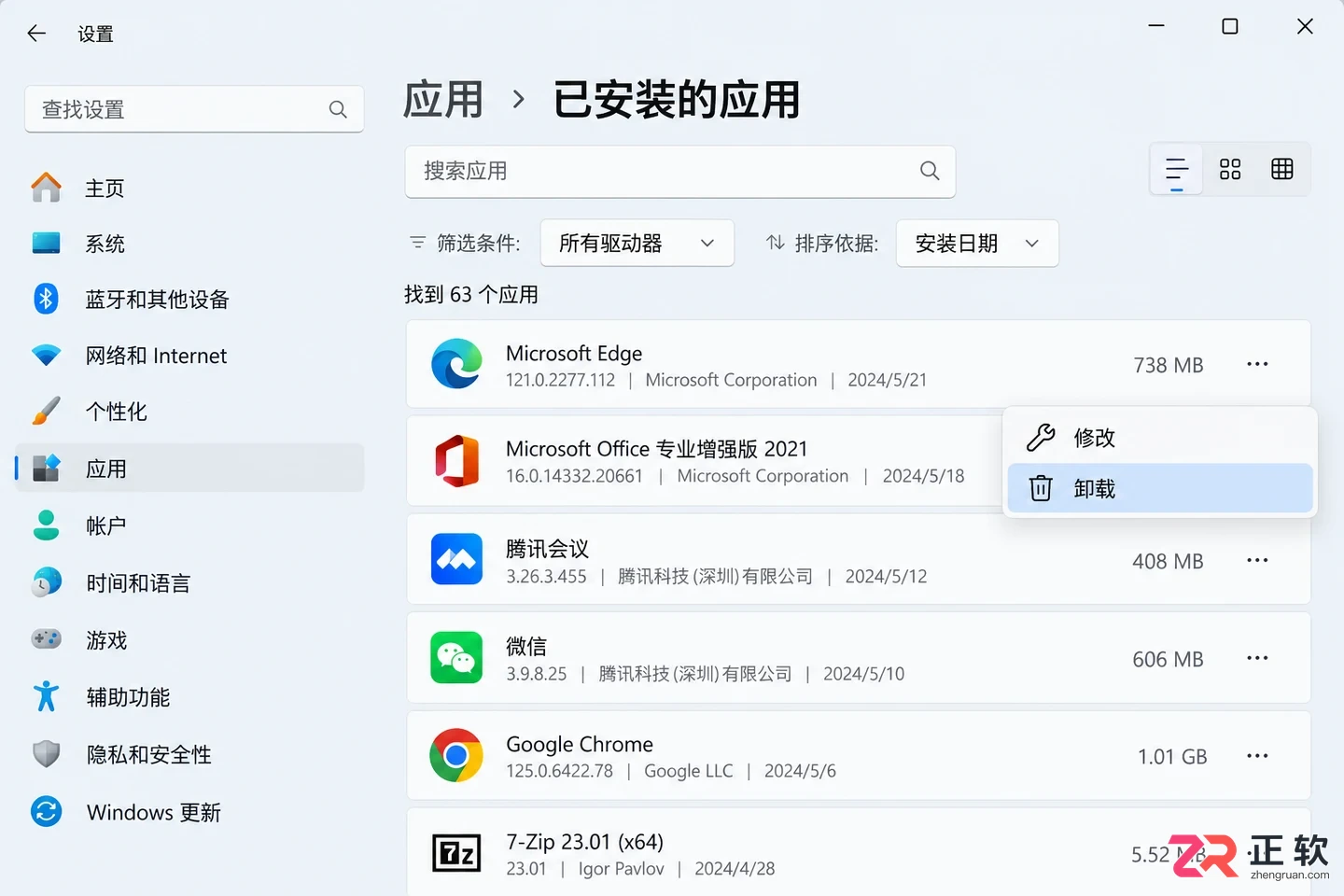This screenshot has height=896, width=1344.
Task: Switch to grid view layout
Action: click(x=1230, y=169)
